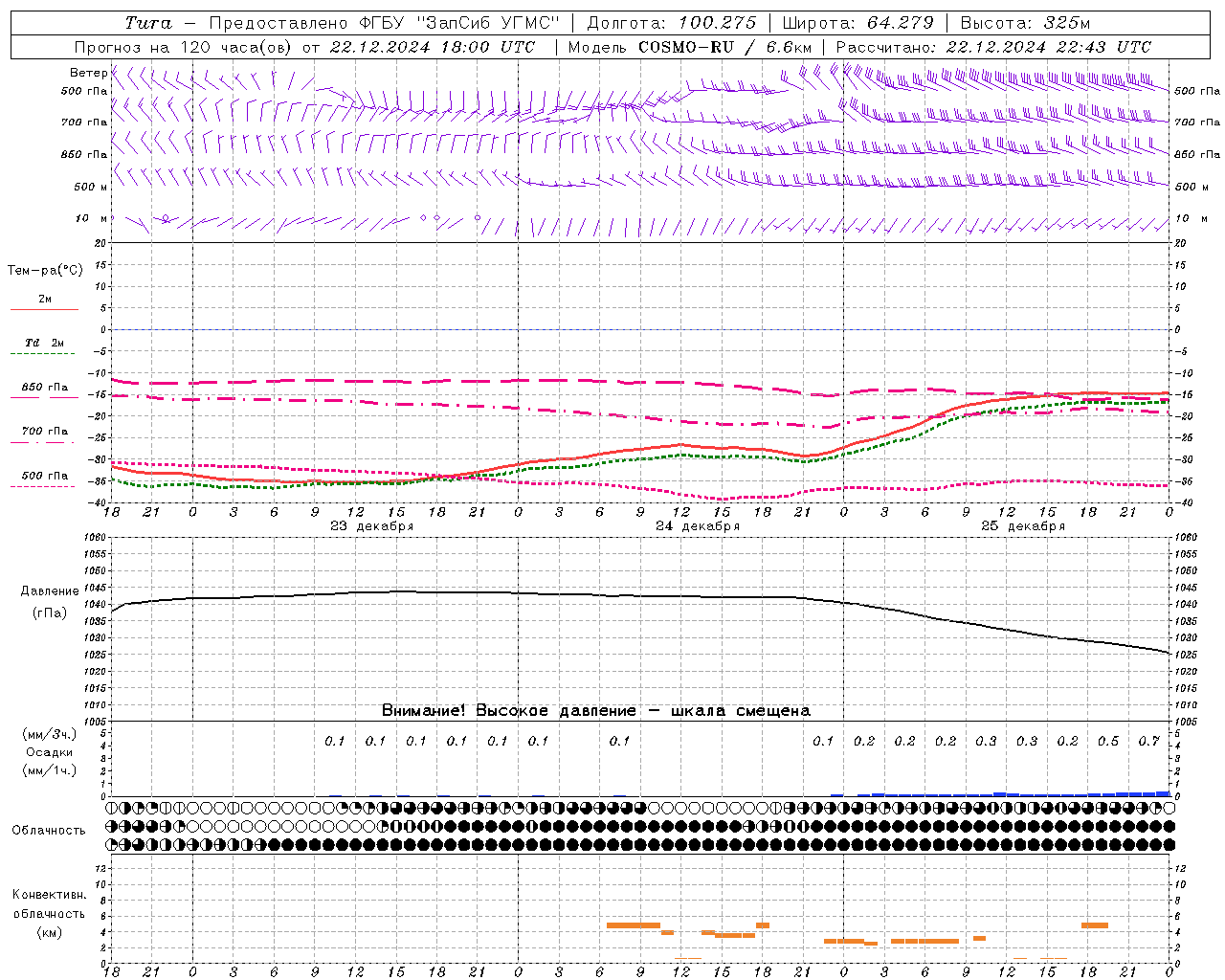Click the "Ветер" wind panel label
Screen dimensions: 1225x980
[x=89, y=73]
